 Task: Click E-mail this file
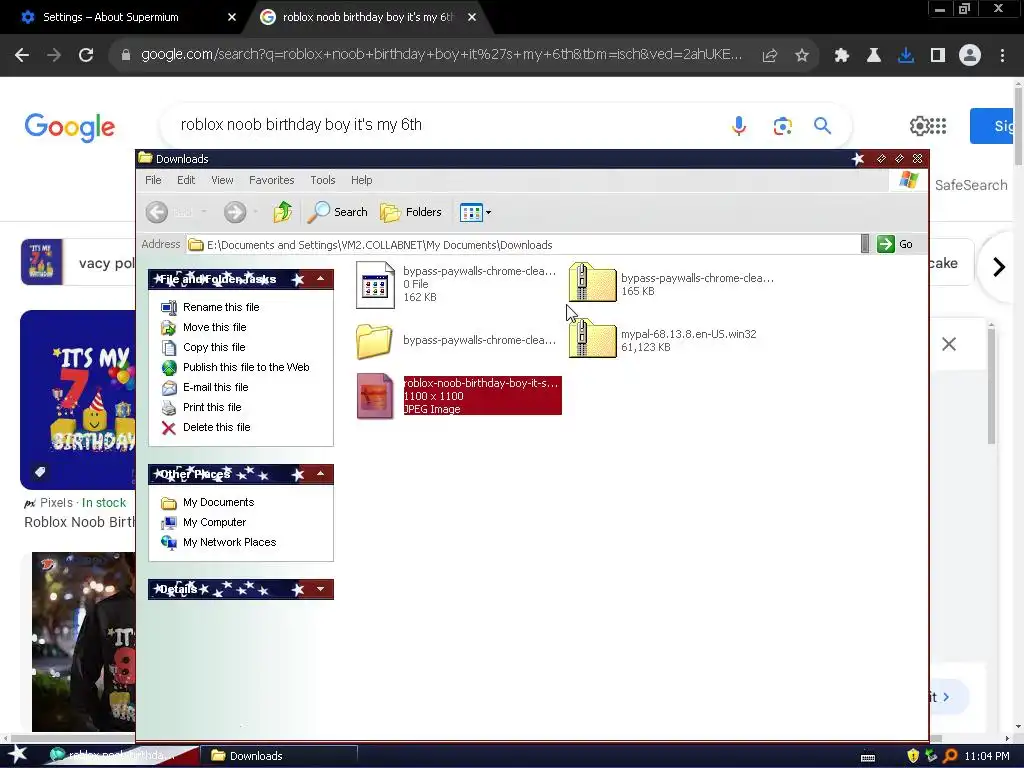[x=216, y=387]
